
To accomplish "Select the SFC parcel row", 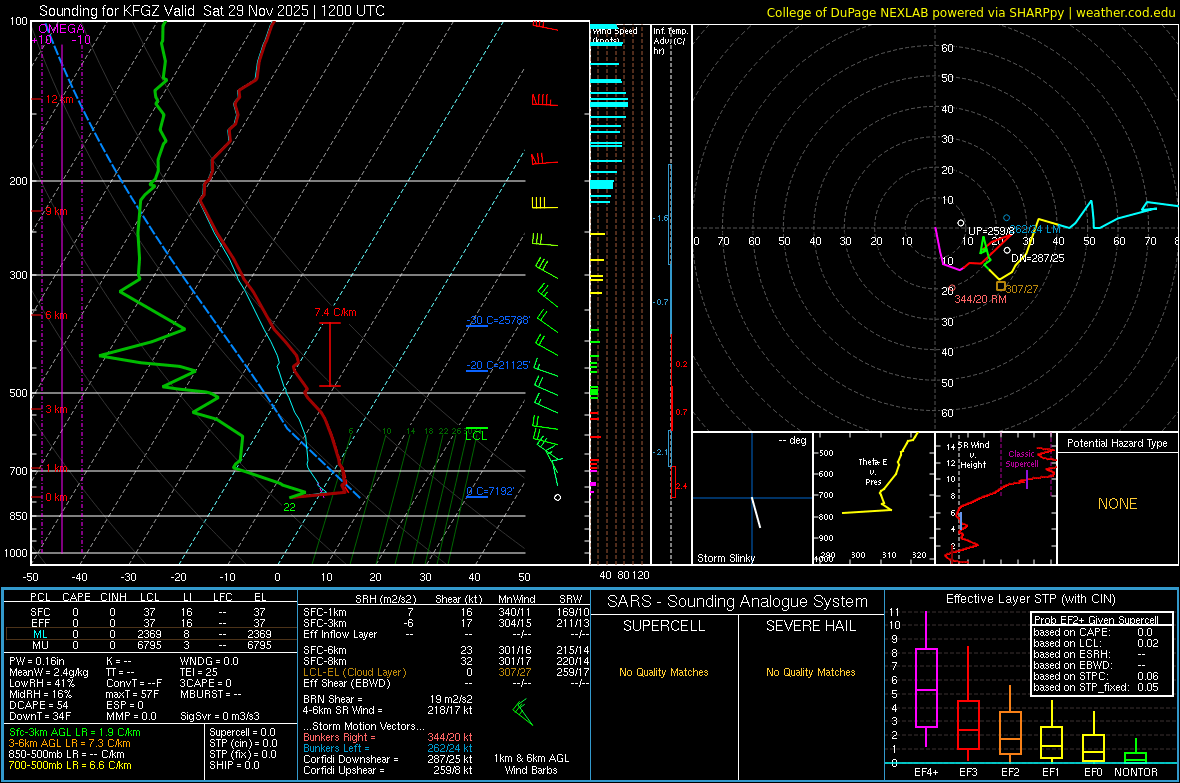I will click(151, 613).
